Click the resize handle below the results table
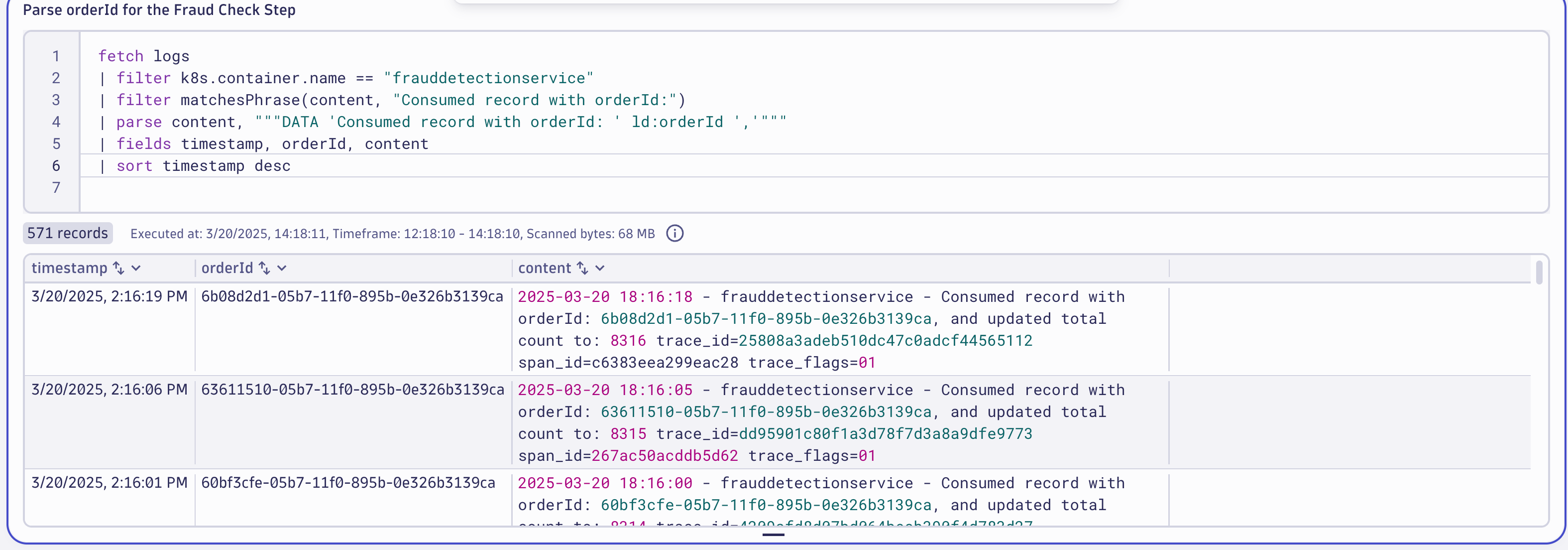Viewport: 1568px width, 550px height. click(773, 535)
